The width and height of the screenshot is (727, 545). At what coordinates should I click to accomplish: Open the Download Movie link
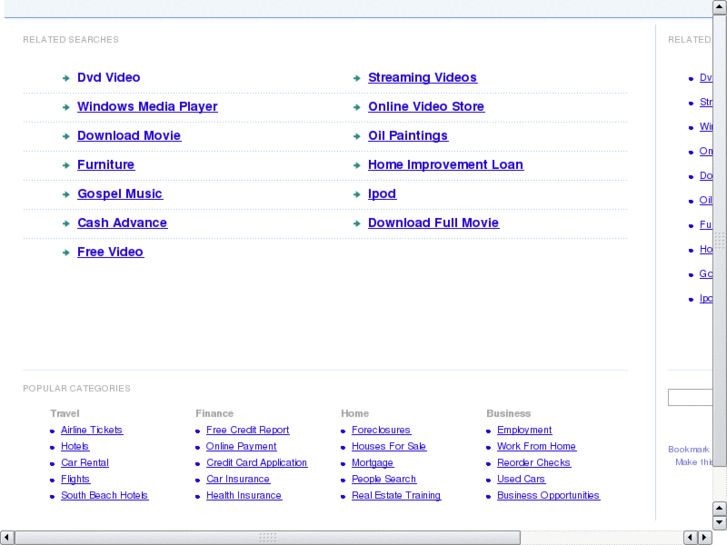coord(129,135)
